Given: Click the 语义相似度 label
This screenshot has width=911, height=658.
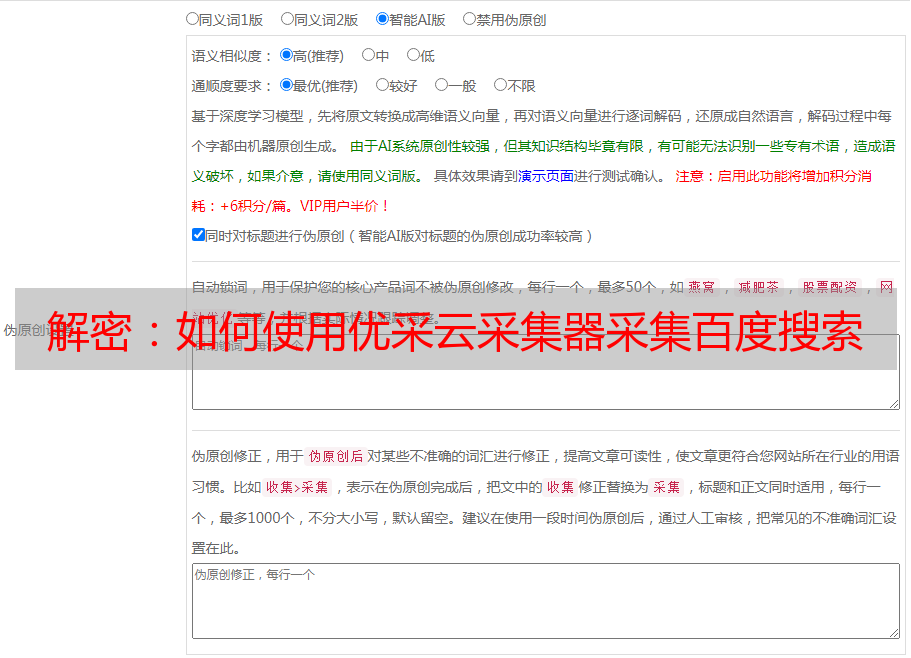Looking at the screenshot, I should [x=232, y=56].
